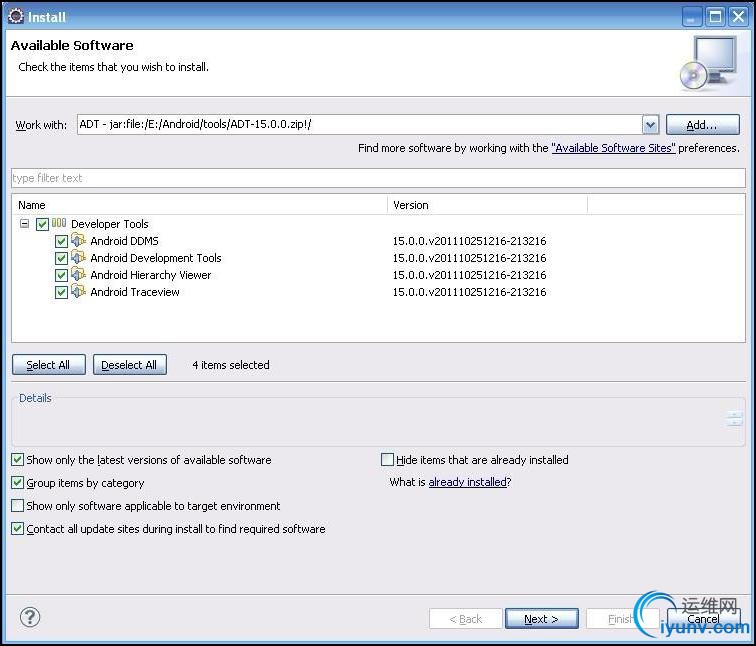This screenshot has height=646, width=756.
Task: Click the Android Development Tools version number cell
Action: tap(469, 258)
